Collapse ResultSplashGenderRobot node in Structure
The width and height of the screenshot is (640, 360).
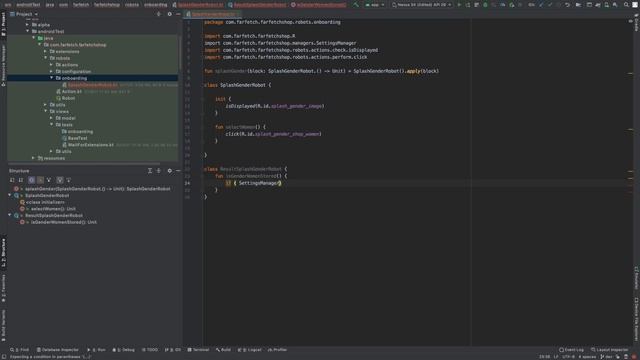(10, 215)
